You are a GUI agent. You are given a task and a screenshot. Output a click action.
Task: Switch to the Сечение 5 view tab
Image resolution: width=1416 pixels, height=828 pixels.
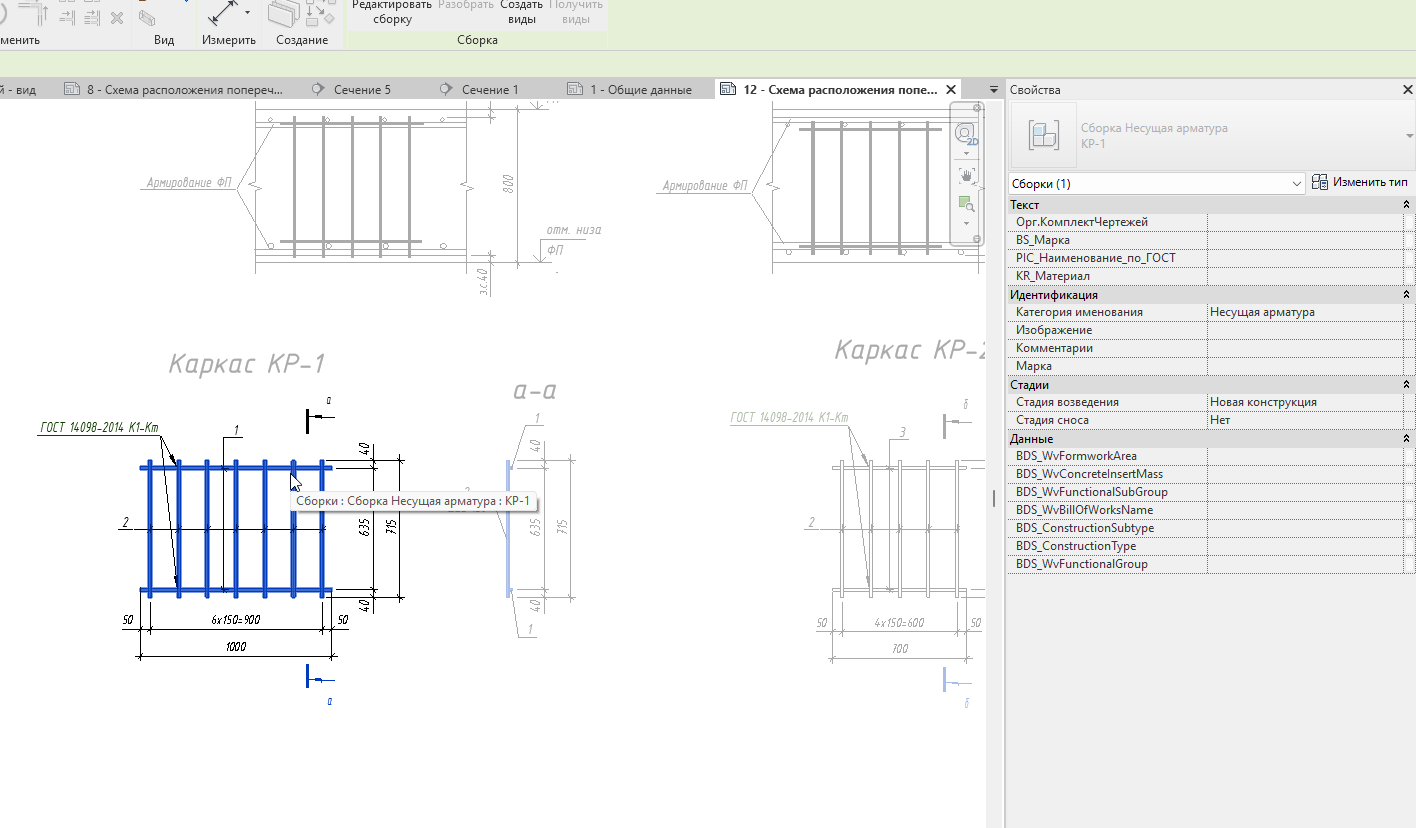pyautogui.click(x=361, y=90)
